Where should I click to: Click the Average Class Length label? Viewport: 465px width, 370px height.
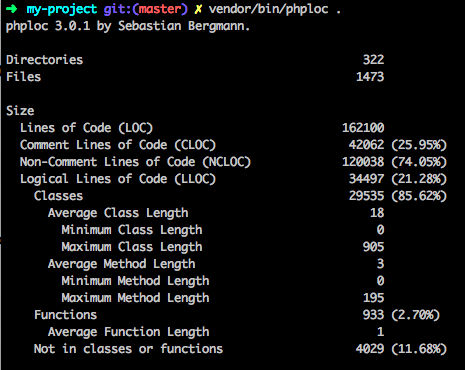coord(118,213)
